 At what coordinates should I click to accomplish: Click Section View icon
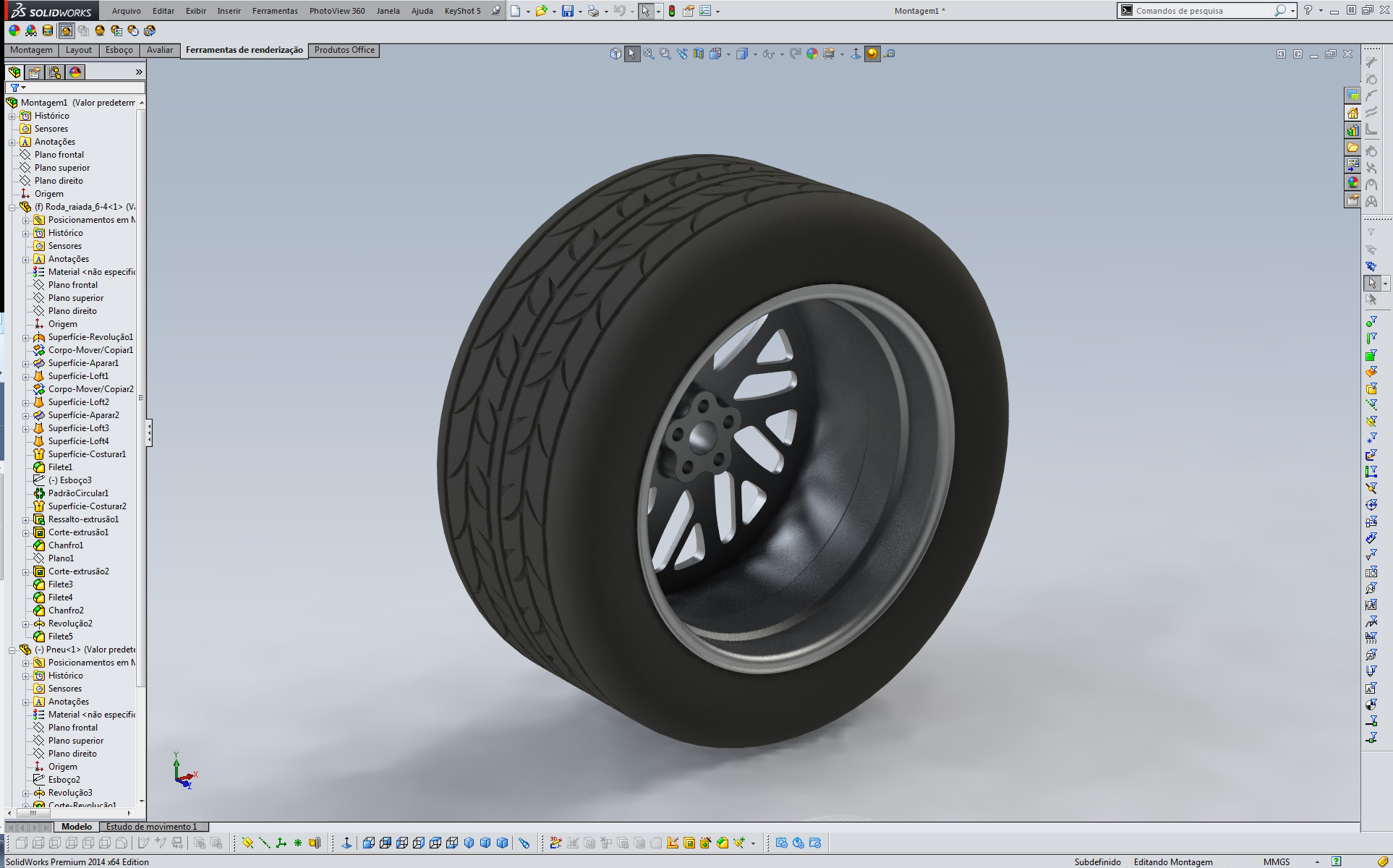click(x=699, y=54)
